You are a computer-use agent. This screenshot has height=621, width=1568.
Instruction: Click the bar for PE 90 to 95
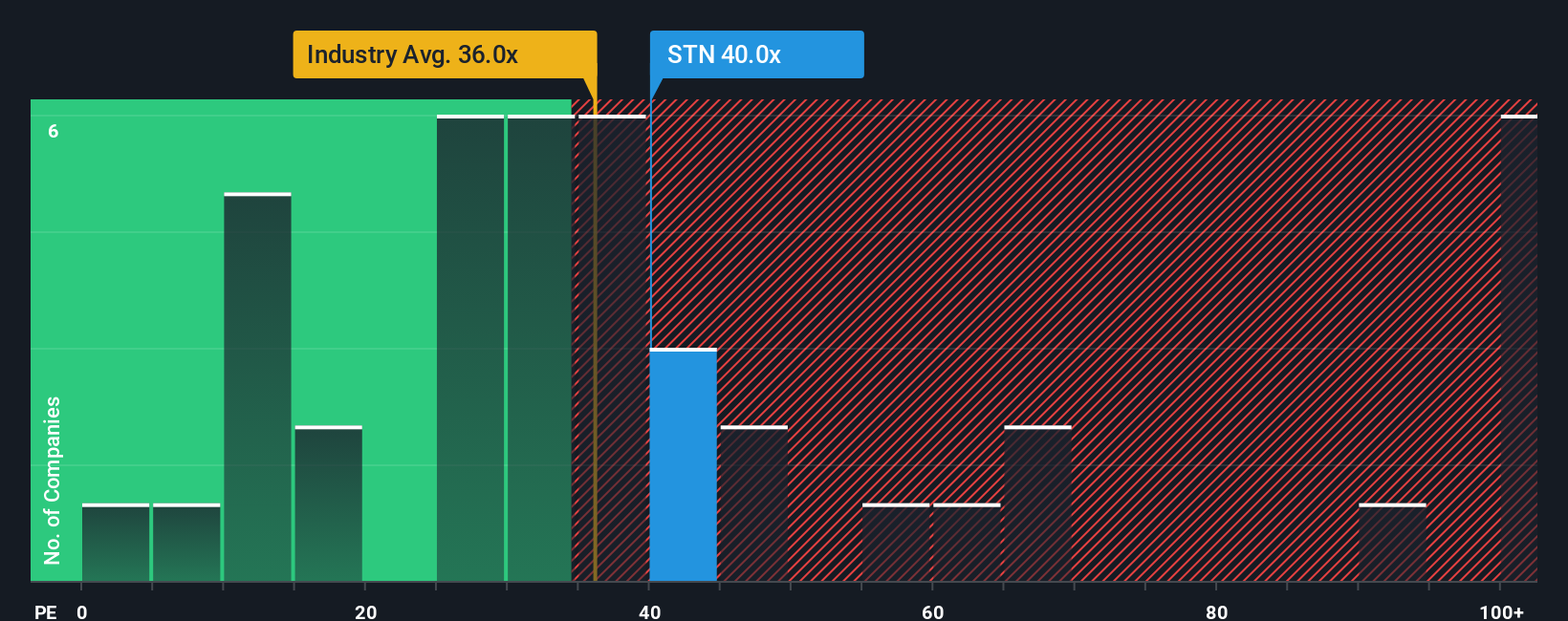pyautogui.click(x=1392, y=543)
